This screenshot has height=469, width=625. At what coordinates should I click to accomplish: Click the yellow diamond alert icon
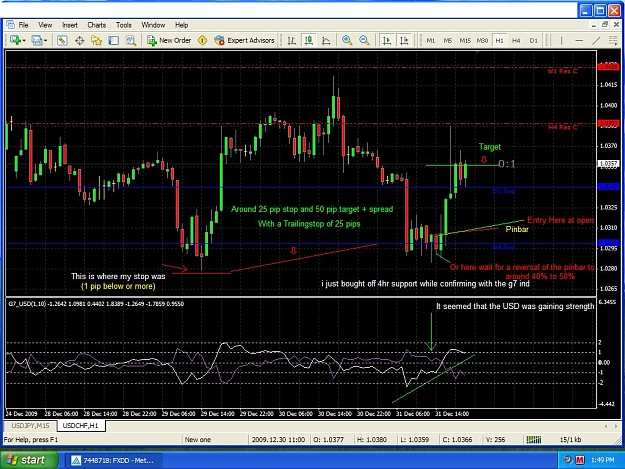tap(202, 40)
